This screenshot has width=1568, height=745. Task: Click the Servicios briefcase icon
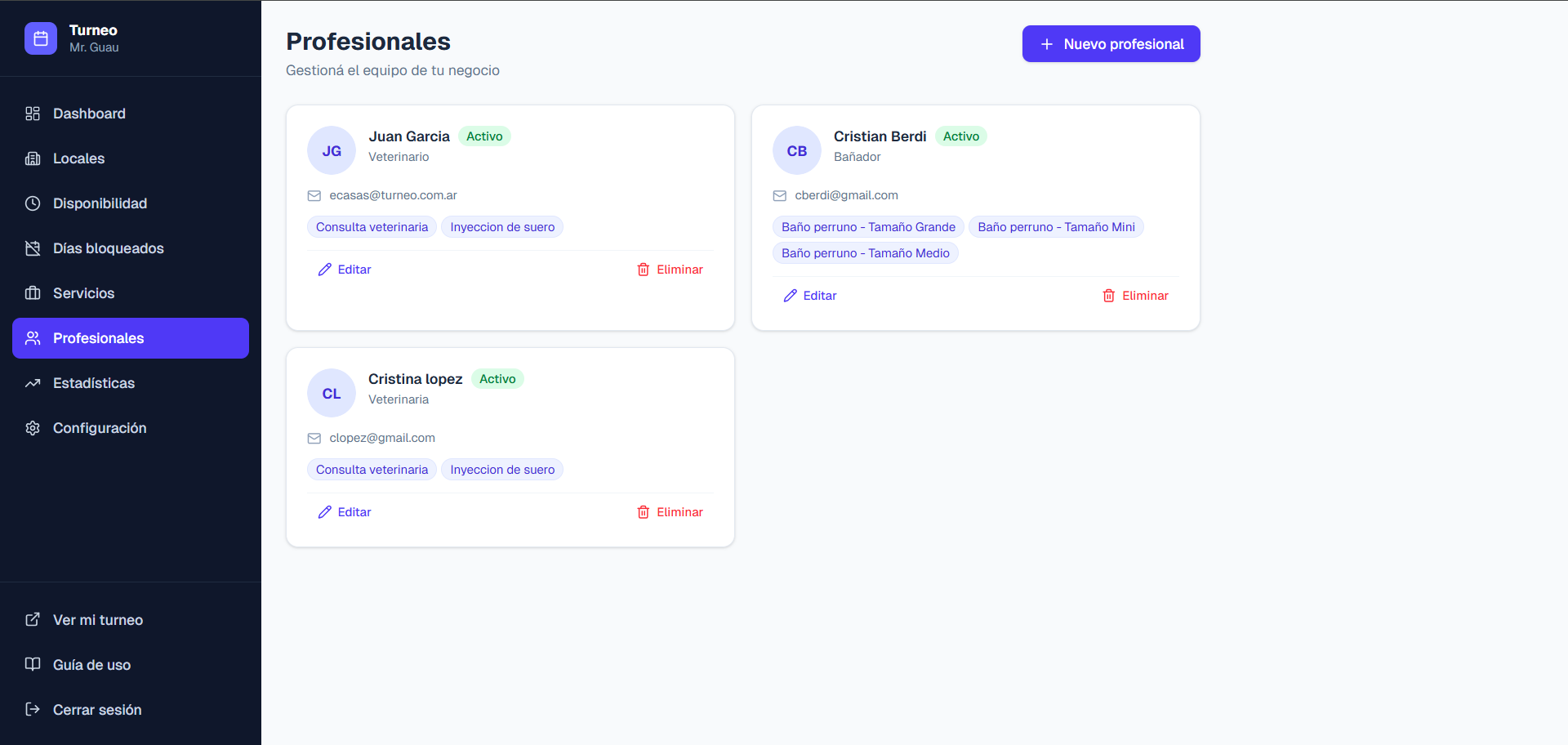tap(33, 293)
